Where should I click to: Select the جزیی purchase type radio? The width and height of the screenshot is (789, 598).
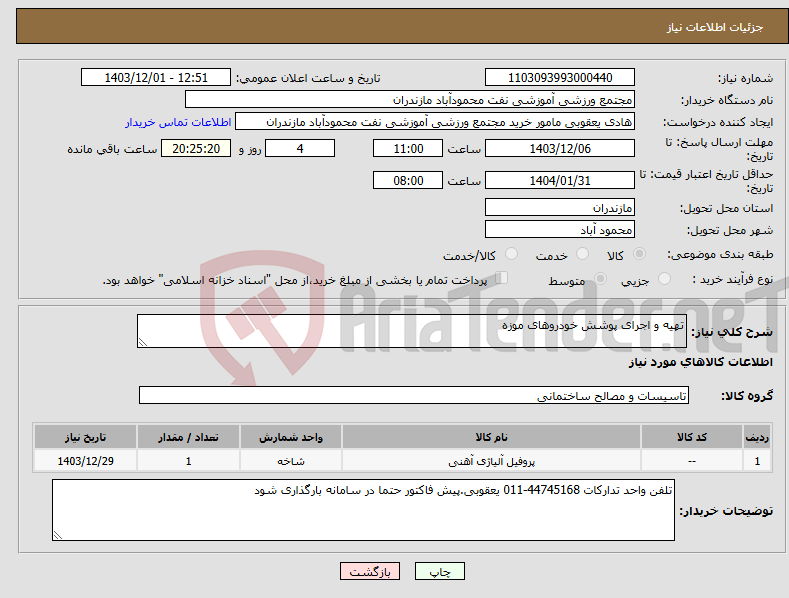tap(664, 278)
